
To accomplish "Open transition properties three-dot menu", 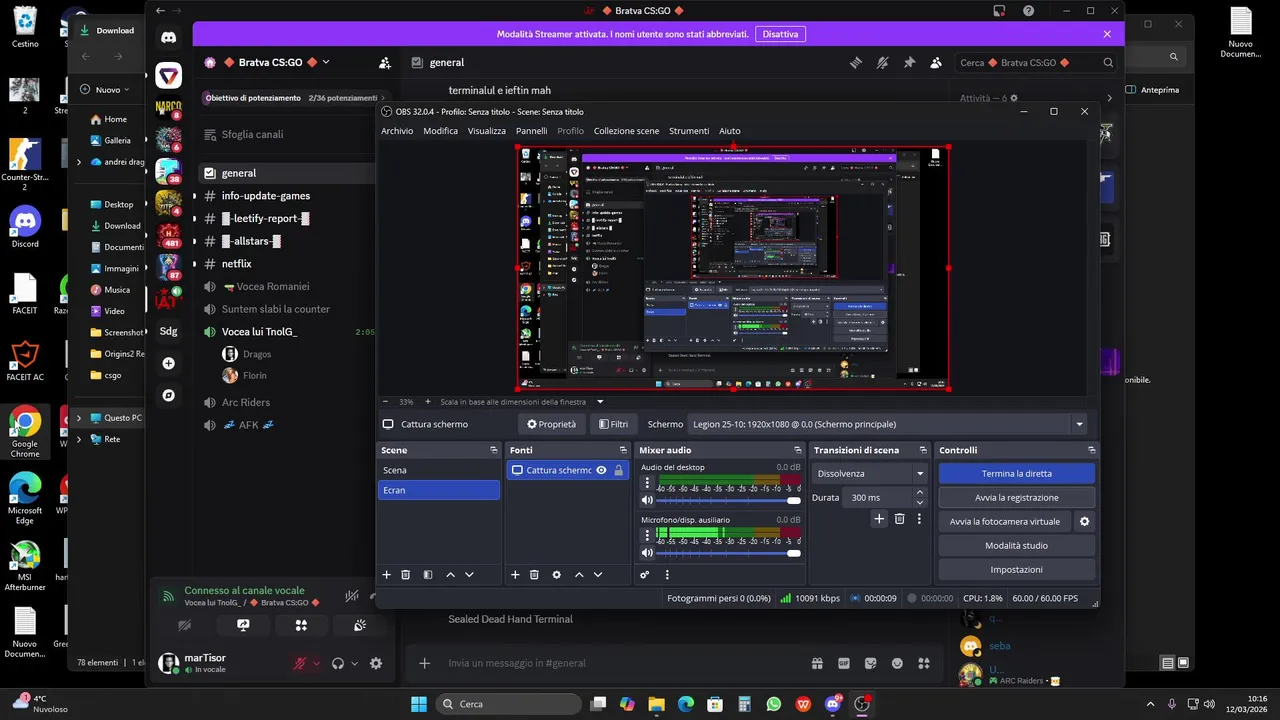I will coord(919,519).
